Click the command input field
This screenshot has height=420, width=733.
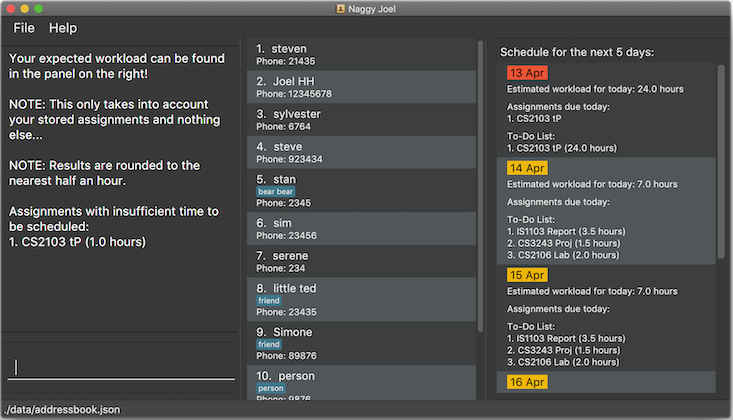click(121, 367)
